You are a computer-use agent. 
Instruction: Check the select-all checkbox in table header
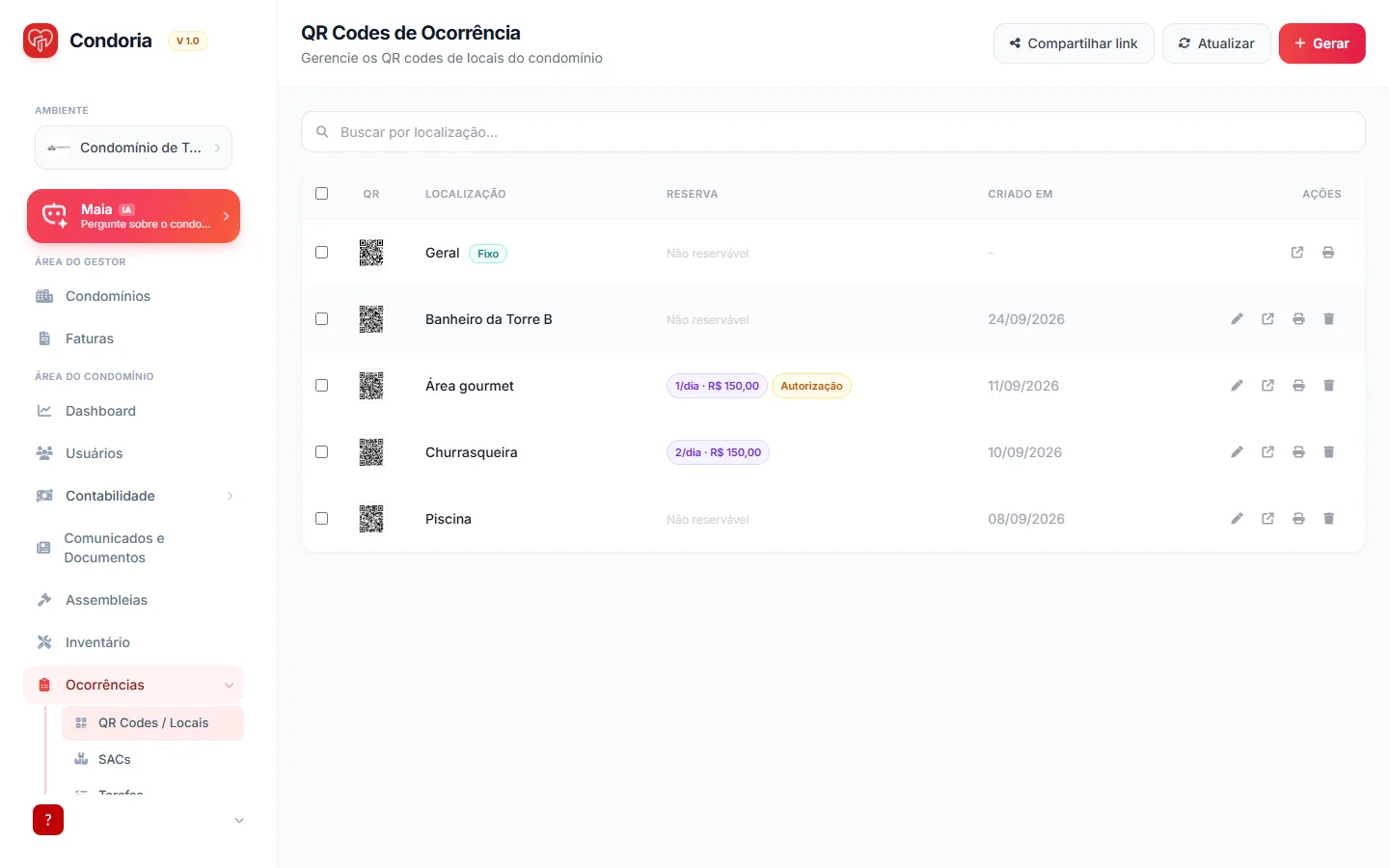(322, 194)
